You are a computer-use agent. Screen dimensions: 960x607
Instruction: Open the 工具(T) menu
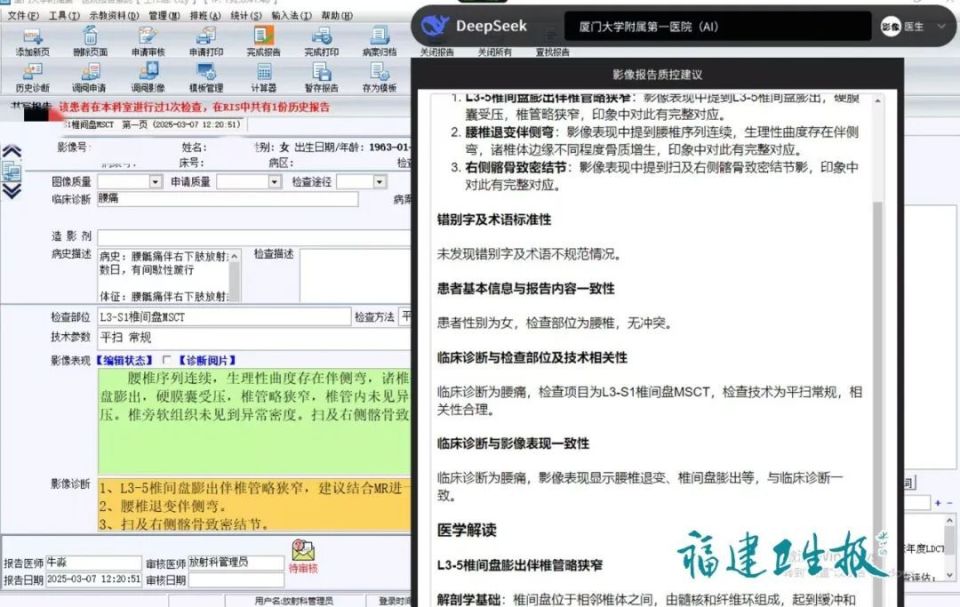click(64, 15)
